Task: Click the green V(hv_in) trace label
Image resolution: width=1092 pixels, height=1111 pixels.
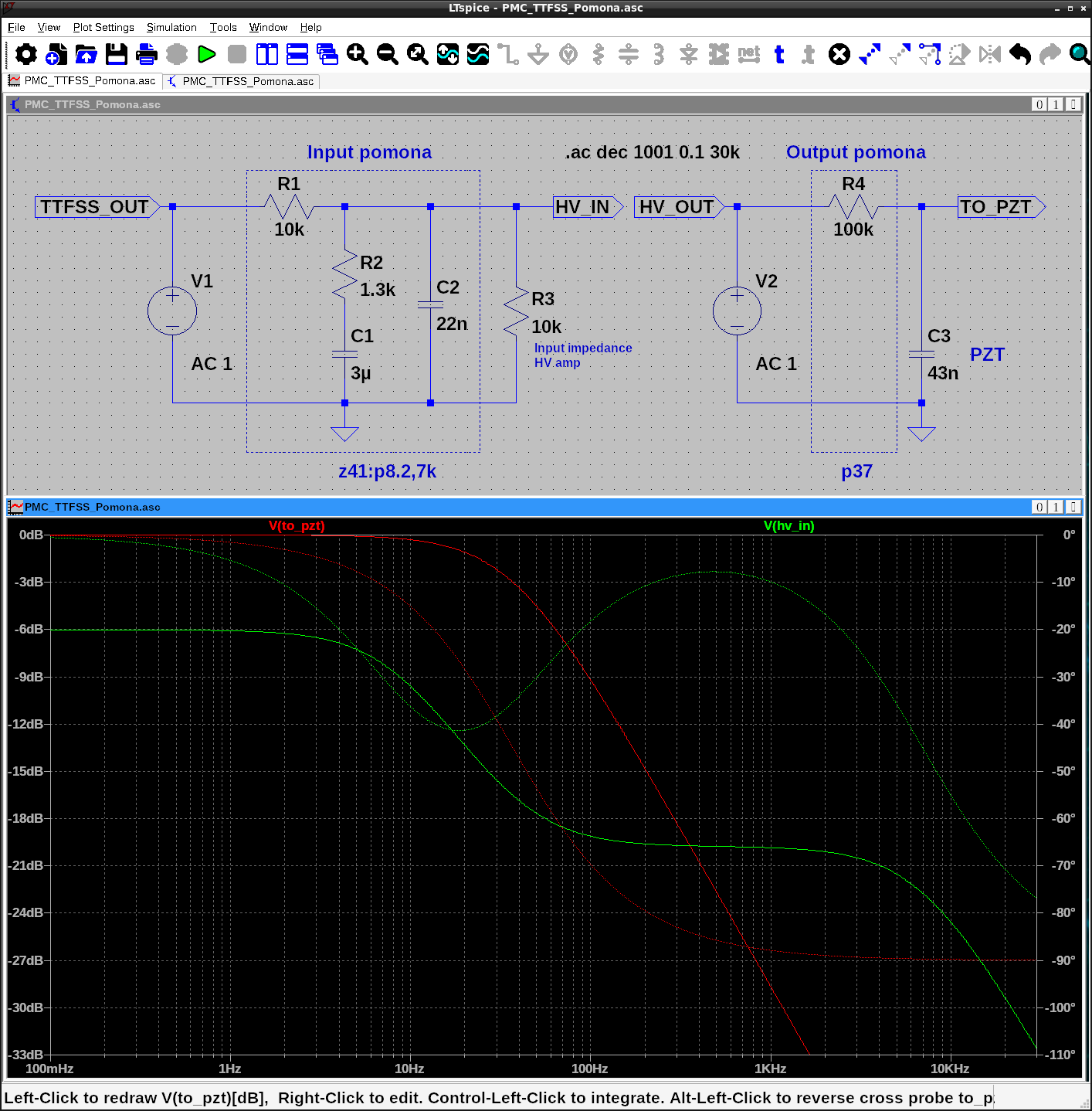Action: coord(788,526)
